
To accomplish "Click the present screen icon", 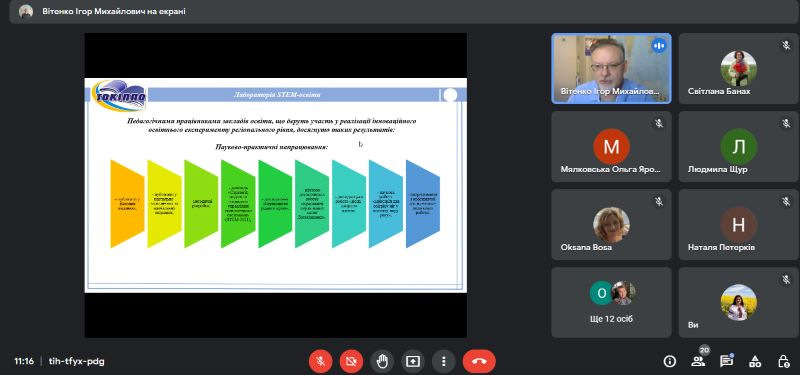I will 413,362.
